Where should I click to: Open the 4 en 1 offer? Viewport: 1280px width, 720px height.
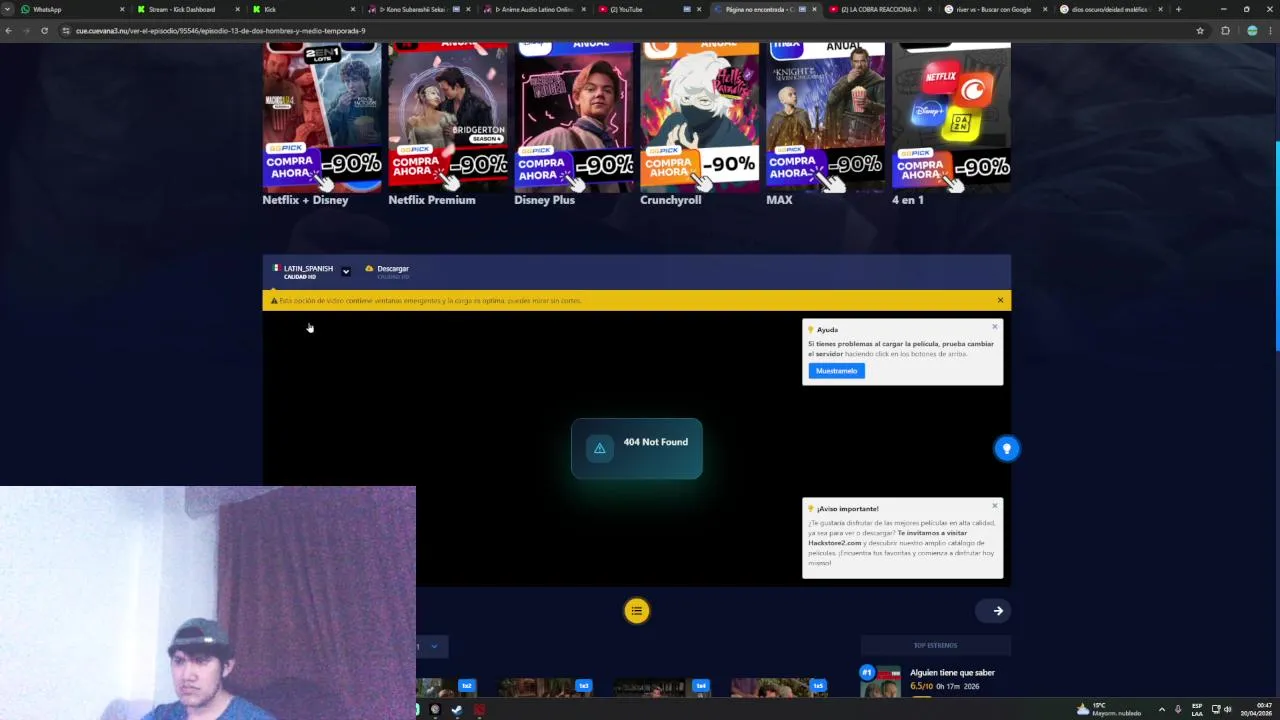click(x=951, y=124)
